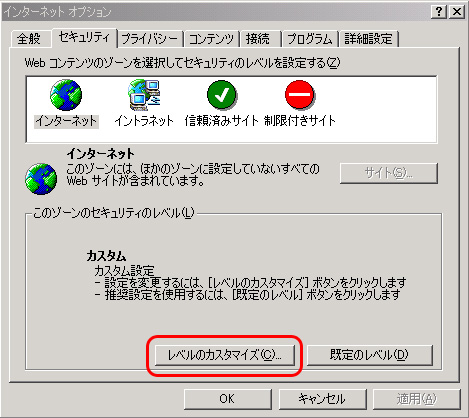Click the キャンセル button
Image resolution: width=469 pixels, height=418 pixels.
pos(322,399)
